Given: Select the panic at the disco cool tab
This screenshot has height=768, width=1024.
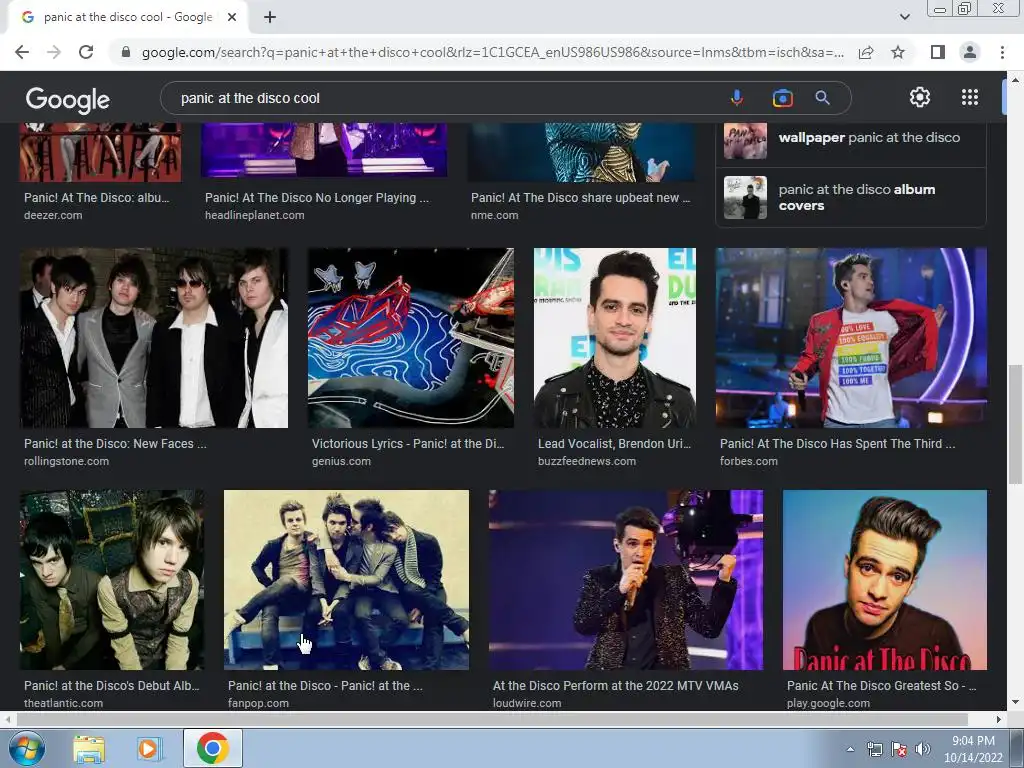Looking at the screenshot, I should (x=127, y=17).
